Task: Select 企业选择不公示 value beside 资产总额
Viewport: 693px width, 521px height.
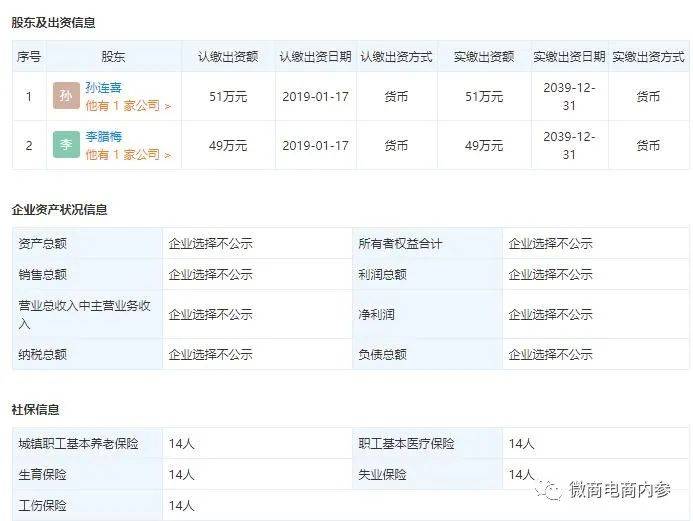Action: [210, 243]
